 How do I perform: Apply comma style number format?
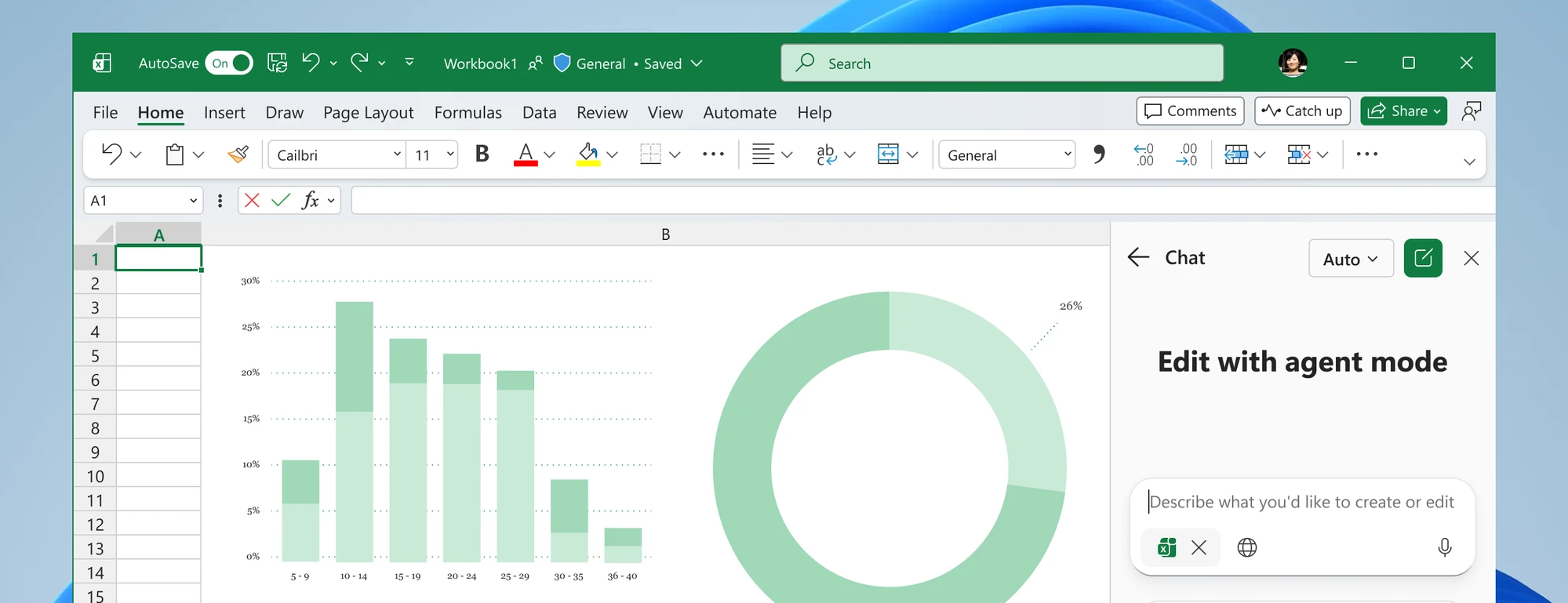(1099, 154)
